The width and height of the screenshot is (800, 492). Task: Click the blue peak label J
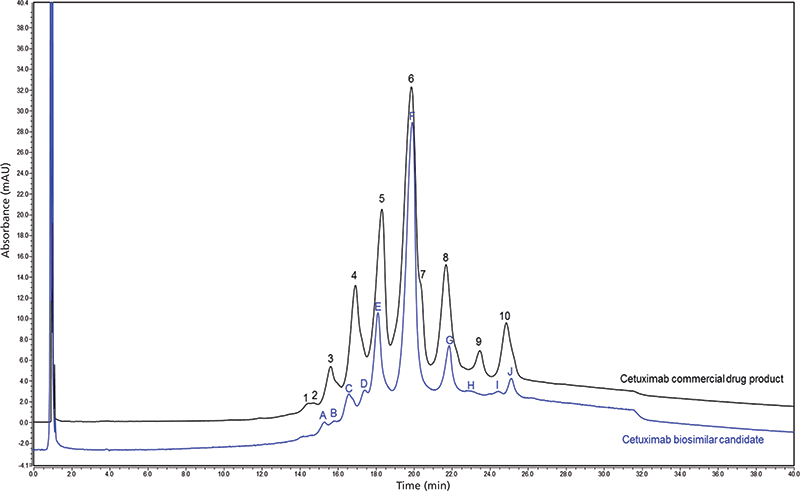[x=510, y=372]
